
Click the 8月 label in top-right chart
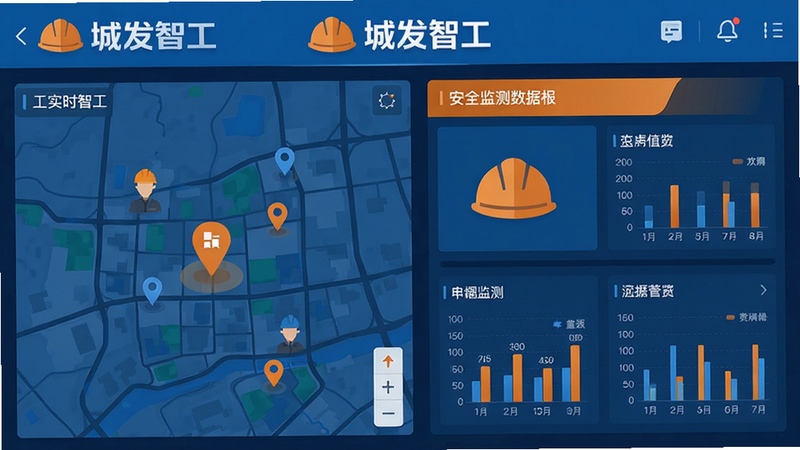click(756, 236)
